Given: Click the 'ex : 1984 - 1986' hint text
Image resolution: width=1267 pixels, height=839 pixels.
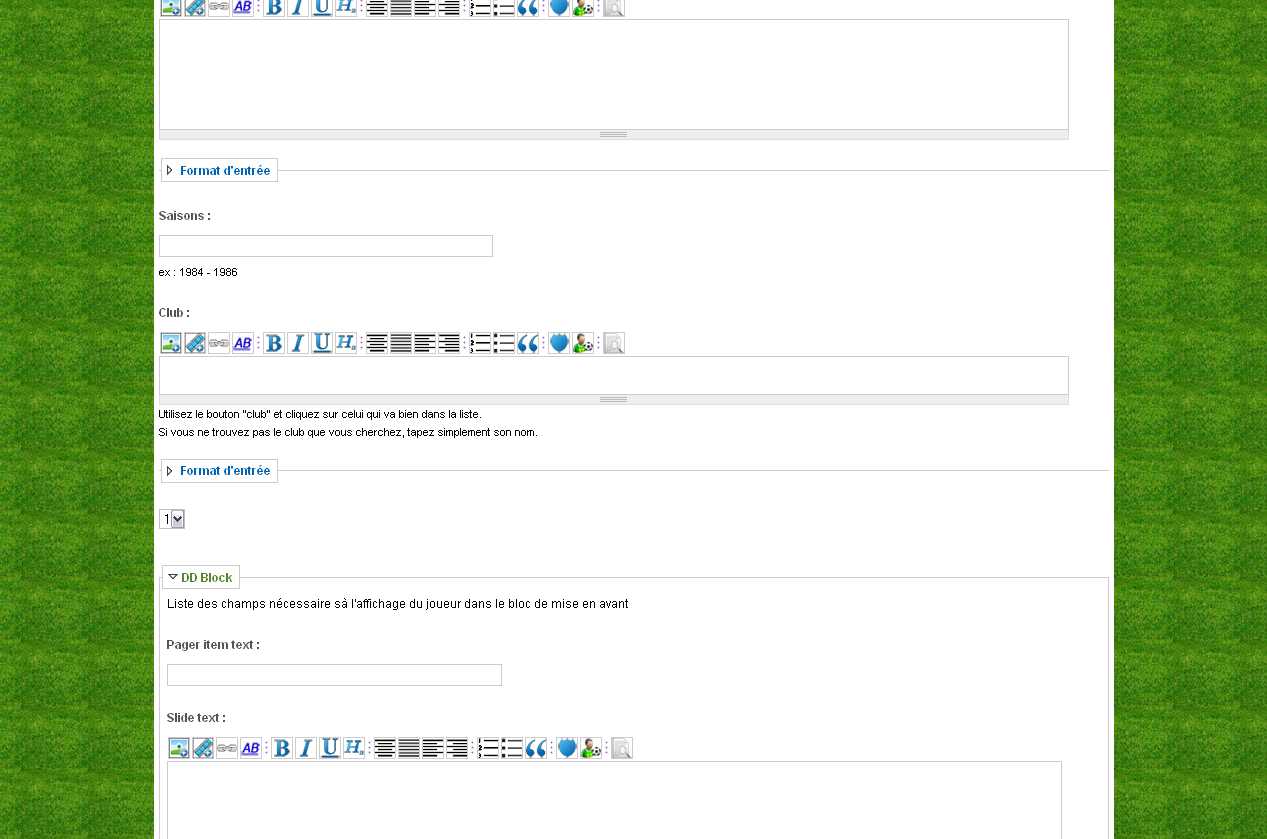Looking at the screenshot, I should click(198, 272).
